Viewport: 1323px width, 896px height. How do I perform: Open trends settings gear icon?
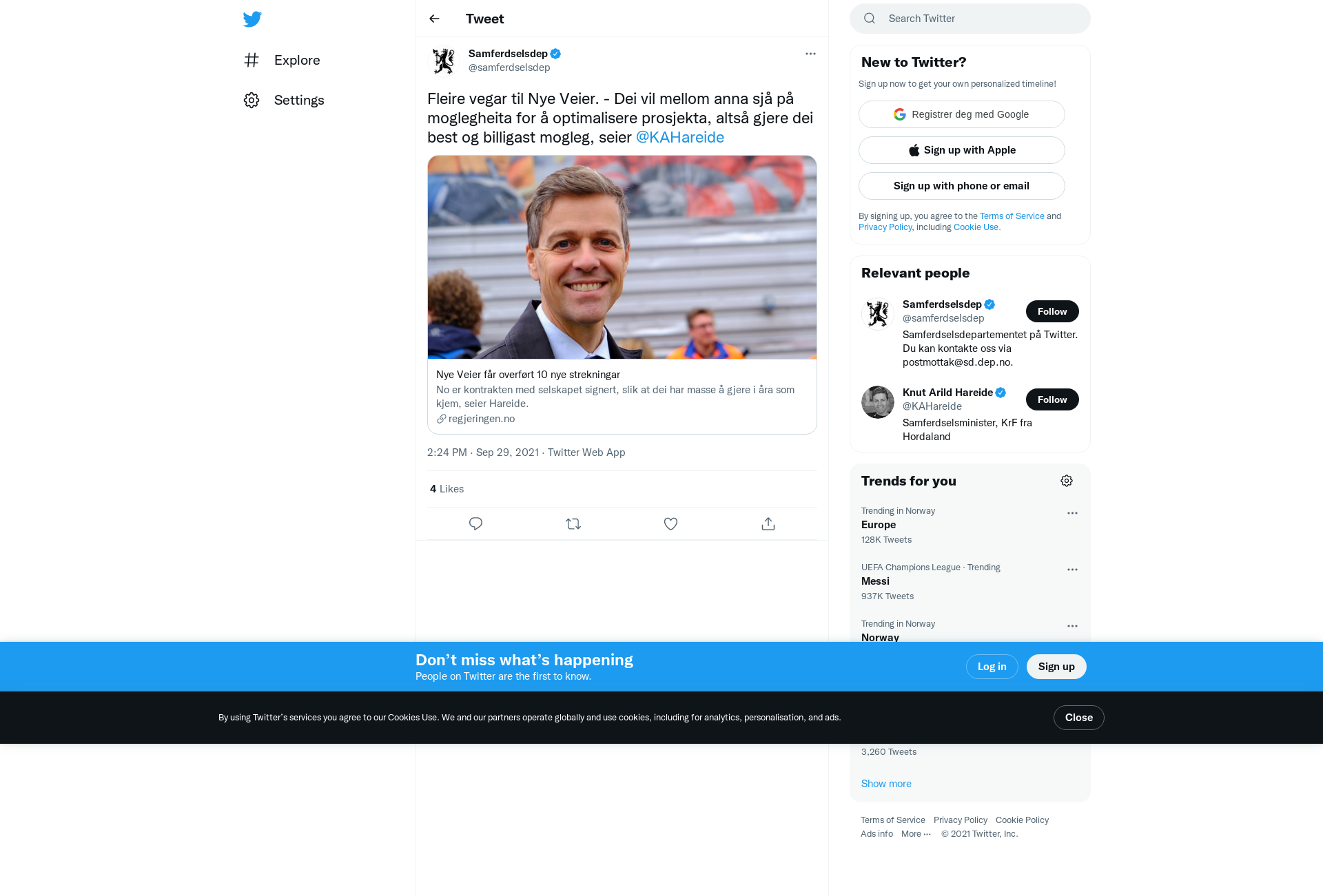click(1067, 481)
